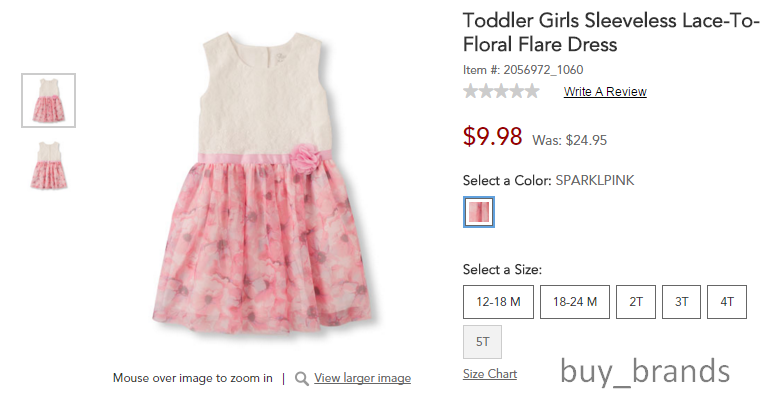Choose the greyed 5T size
Image resolution: width=773 pixels, height=397 pixels.
coord(483,342)
